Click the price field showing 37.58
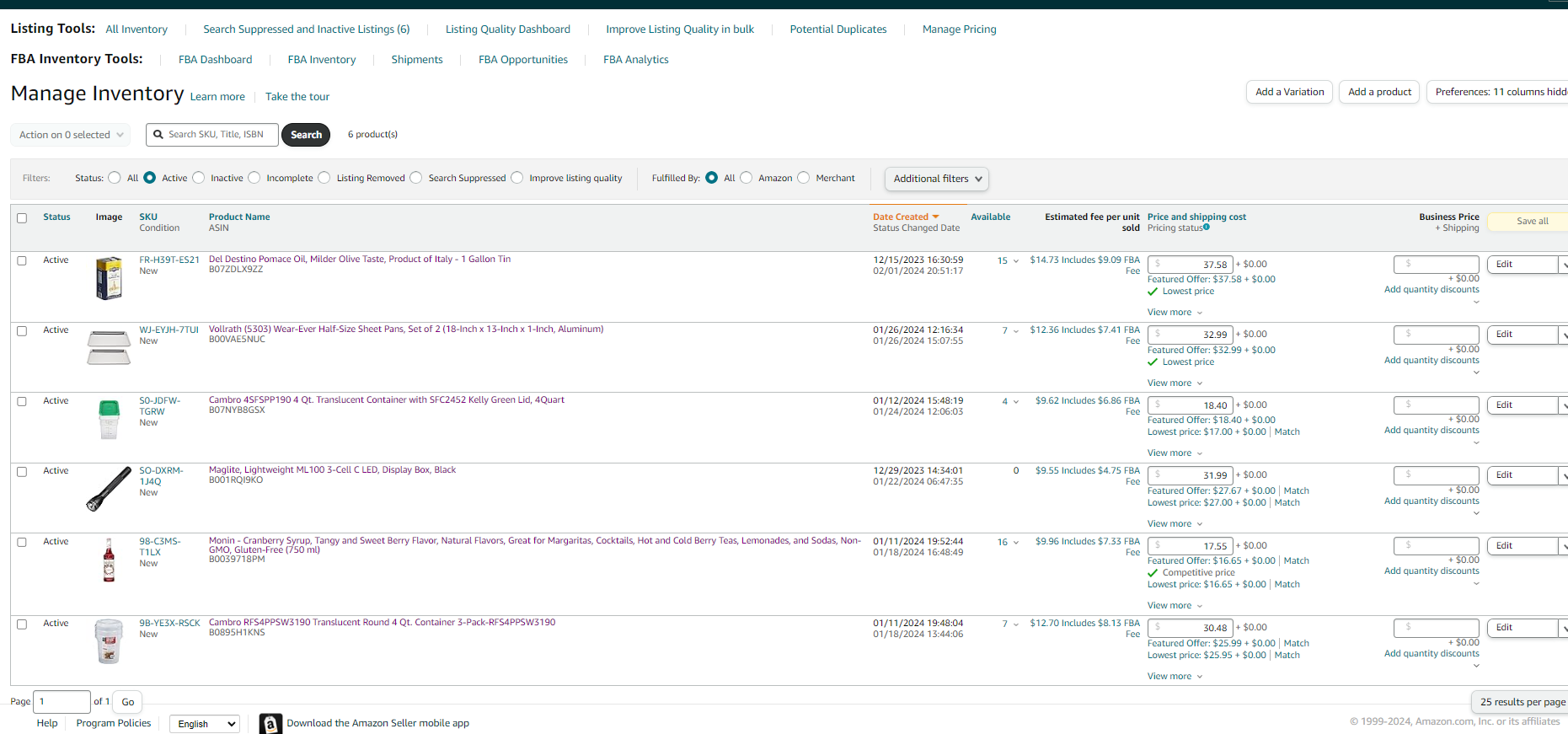This screenshot has height=734, width=1568. coord(1191,265)
